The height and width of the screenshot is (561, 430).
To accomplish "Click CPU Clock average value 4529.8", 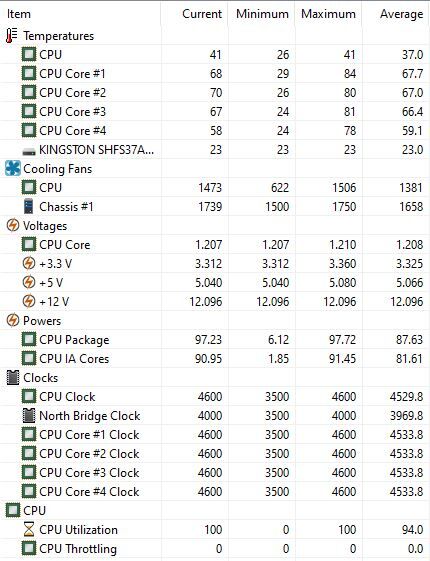I will click(x=406, y=397).
